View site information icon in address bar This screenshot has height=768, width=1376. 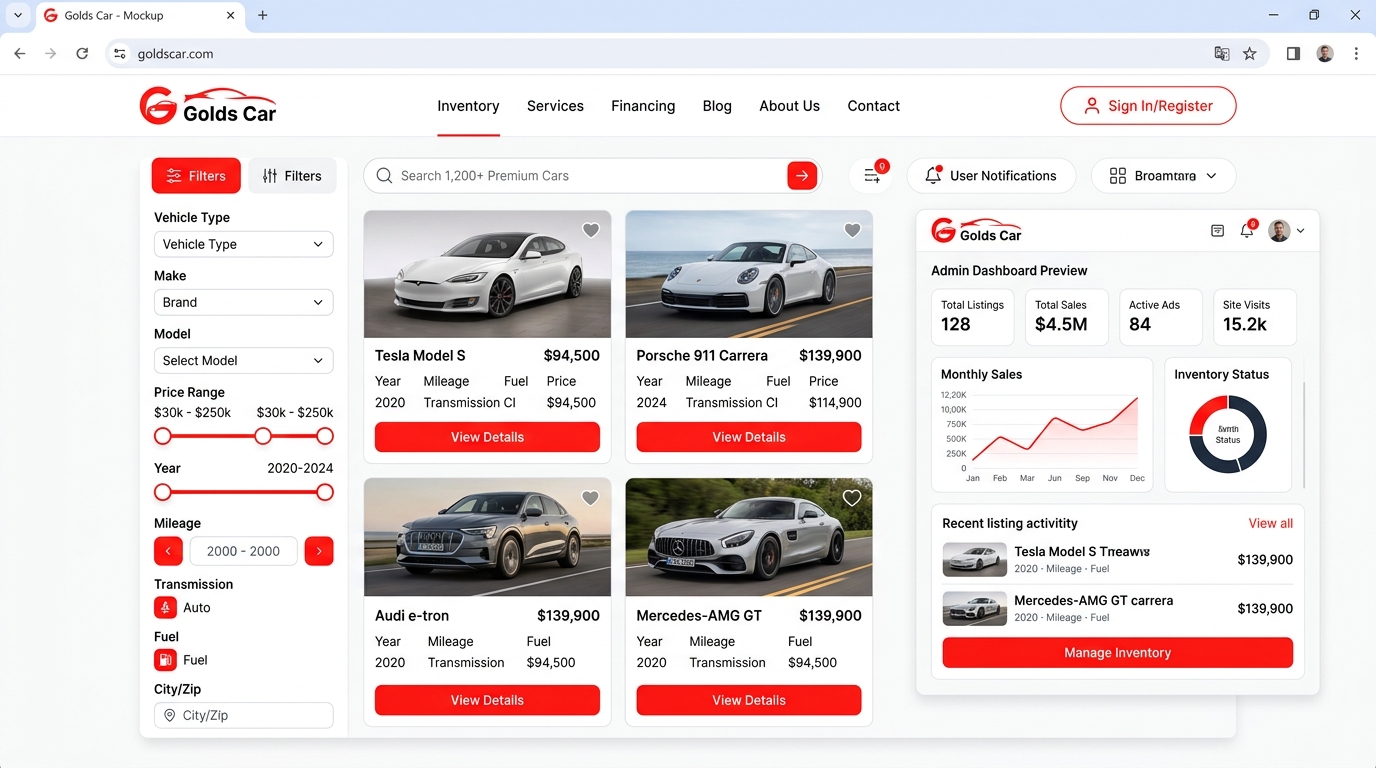pos(120,54)
